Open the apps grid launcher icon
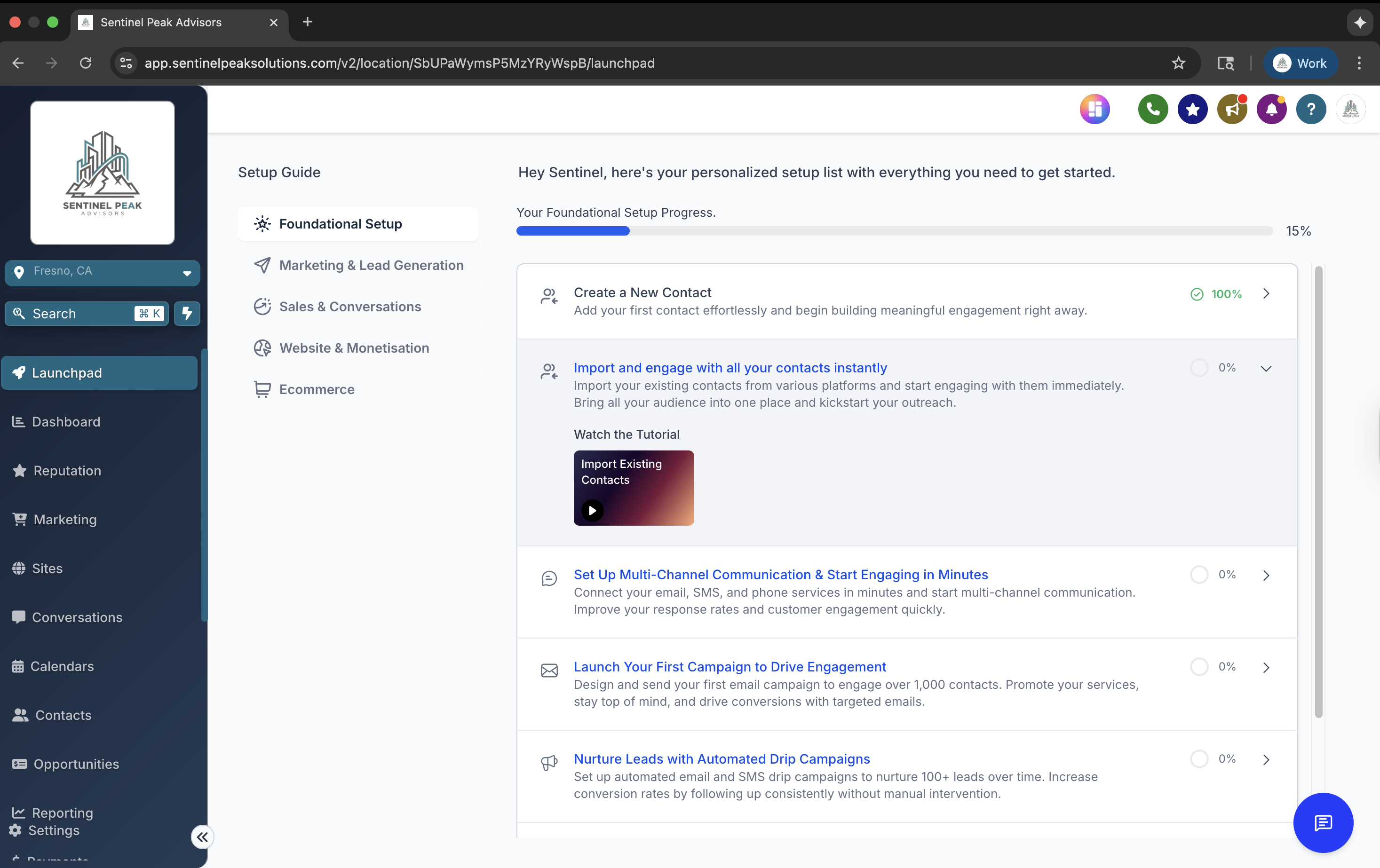1380x868 pixels. 1094,109
